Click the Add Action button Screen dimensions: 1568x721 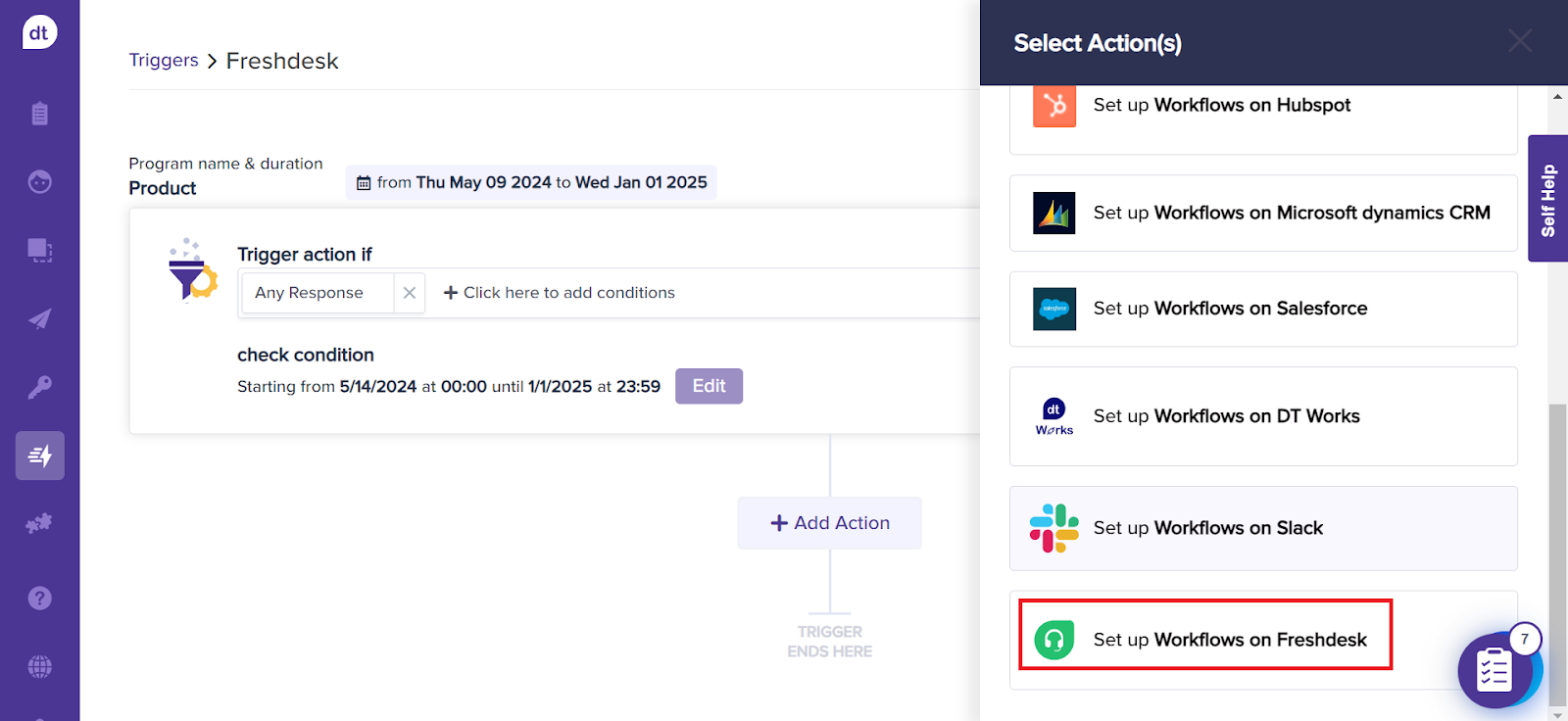(x=829, y=523)
